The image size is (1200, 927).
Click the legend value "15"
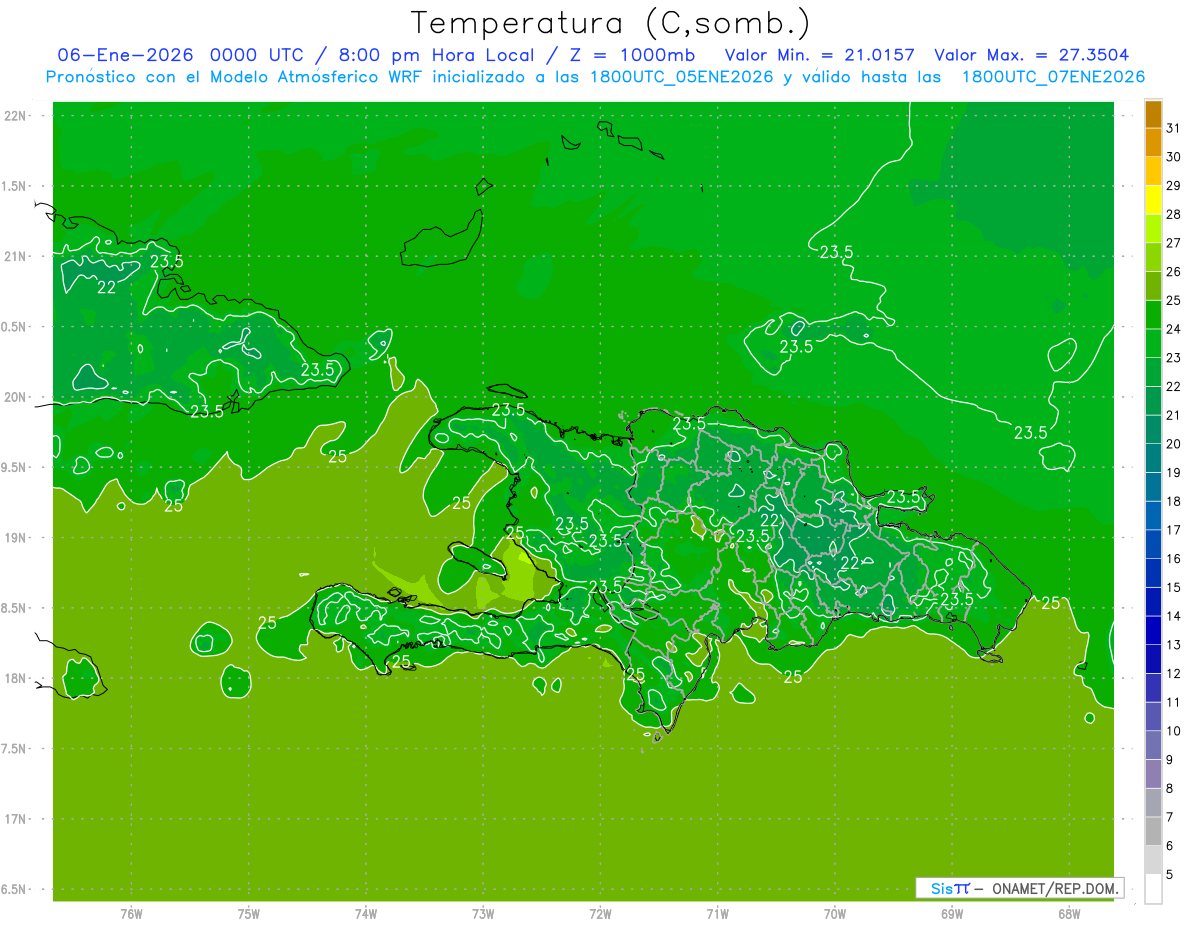tap(1174, 588)
